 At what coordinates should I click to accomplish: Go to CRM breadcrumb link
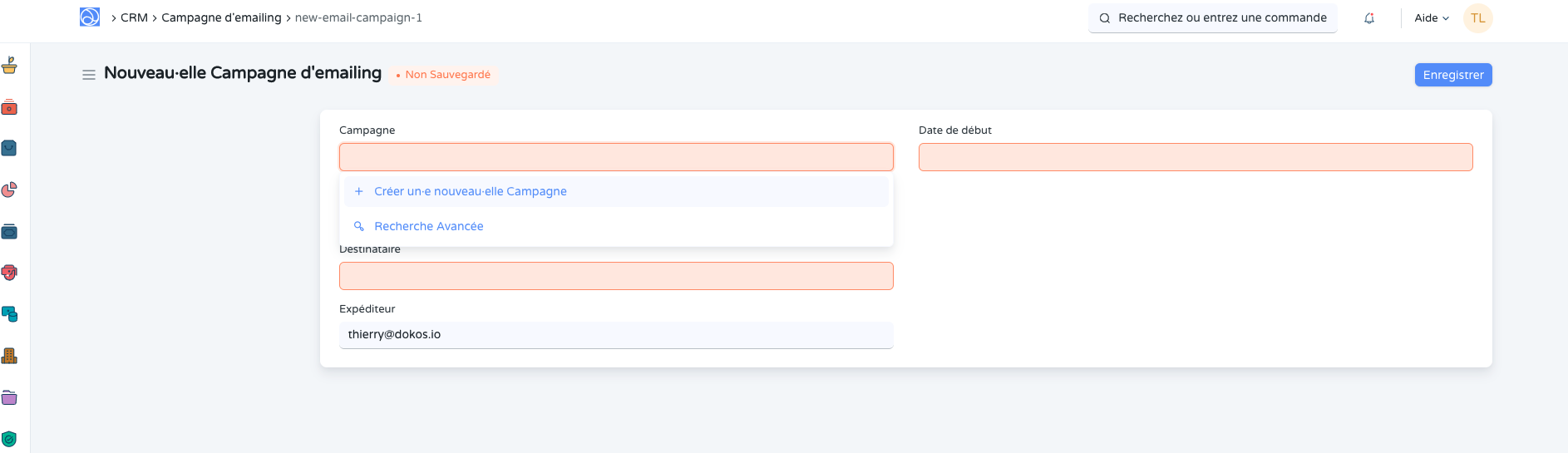134,17
